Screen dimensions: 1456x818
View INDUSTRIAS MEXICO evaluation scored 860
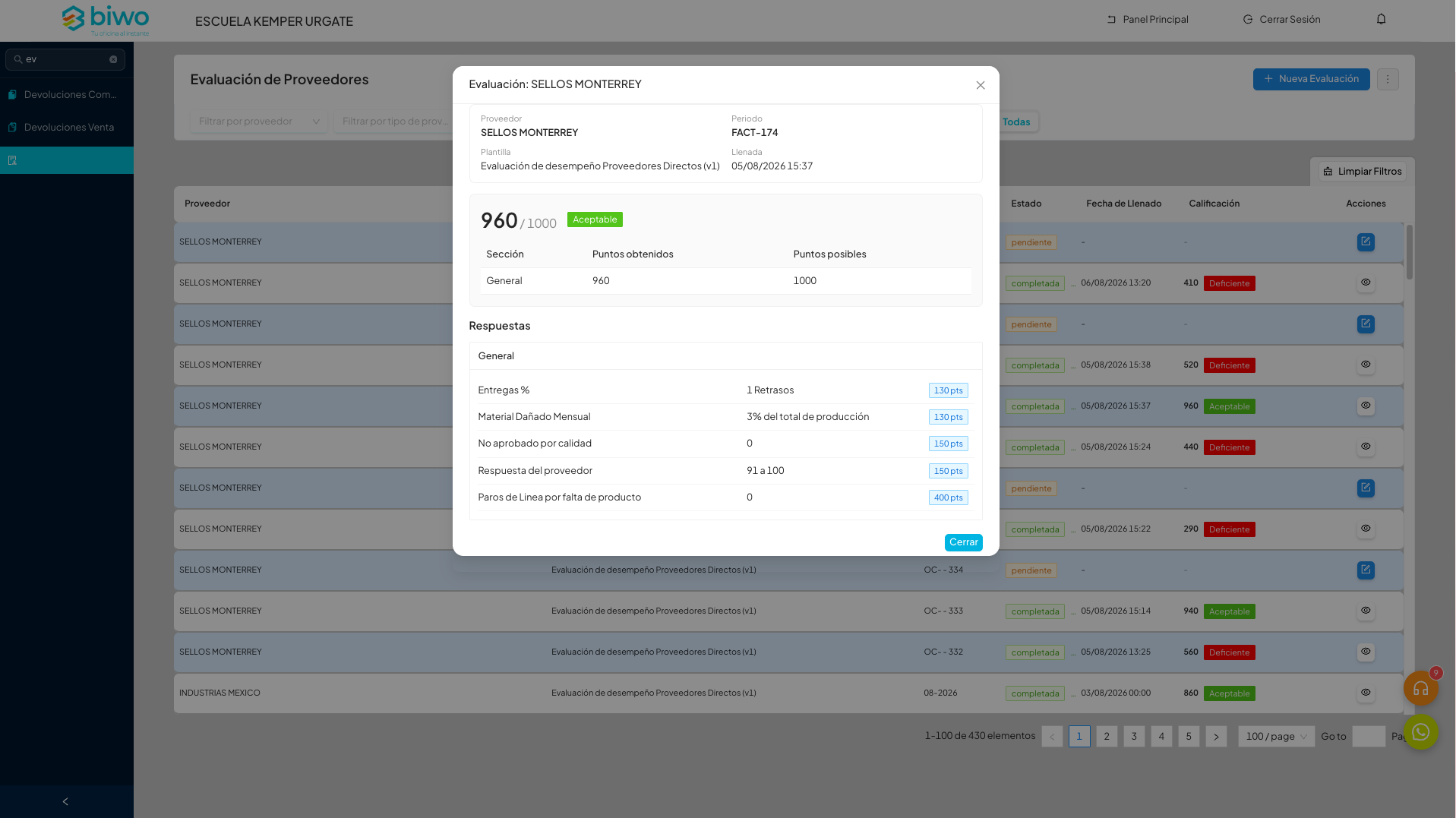(x=1366, y=693)
